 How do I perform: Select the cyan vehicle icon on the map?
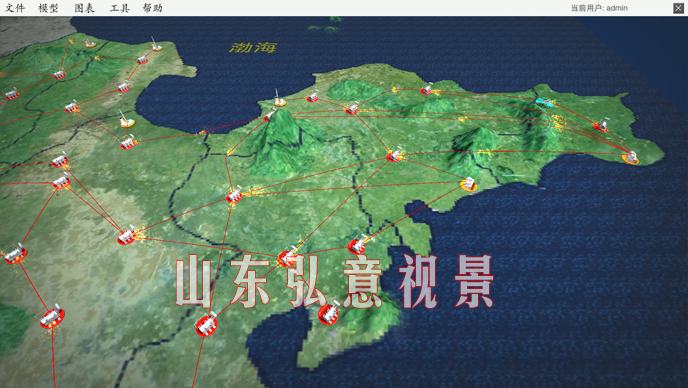point(544,102)
